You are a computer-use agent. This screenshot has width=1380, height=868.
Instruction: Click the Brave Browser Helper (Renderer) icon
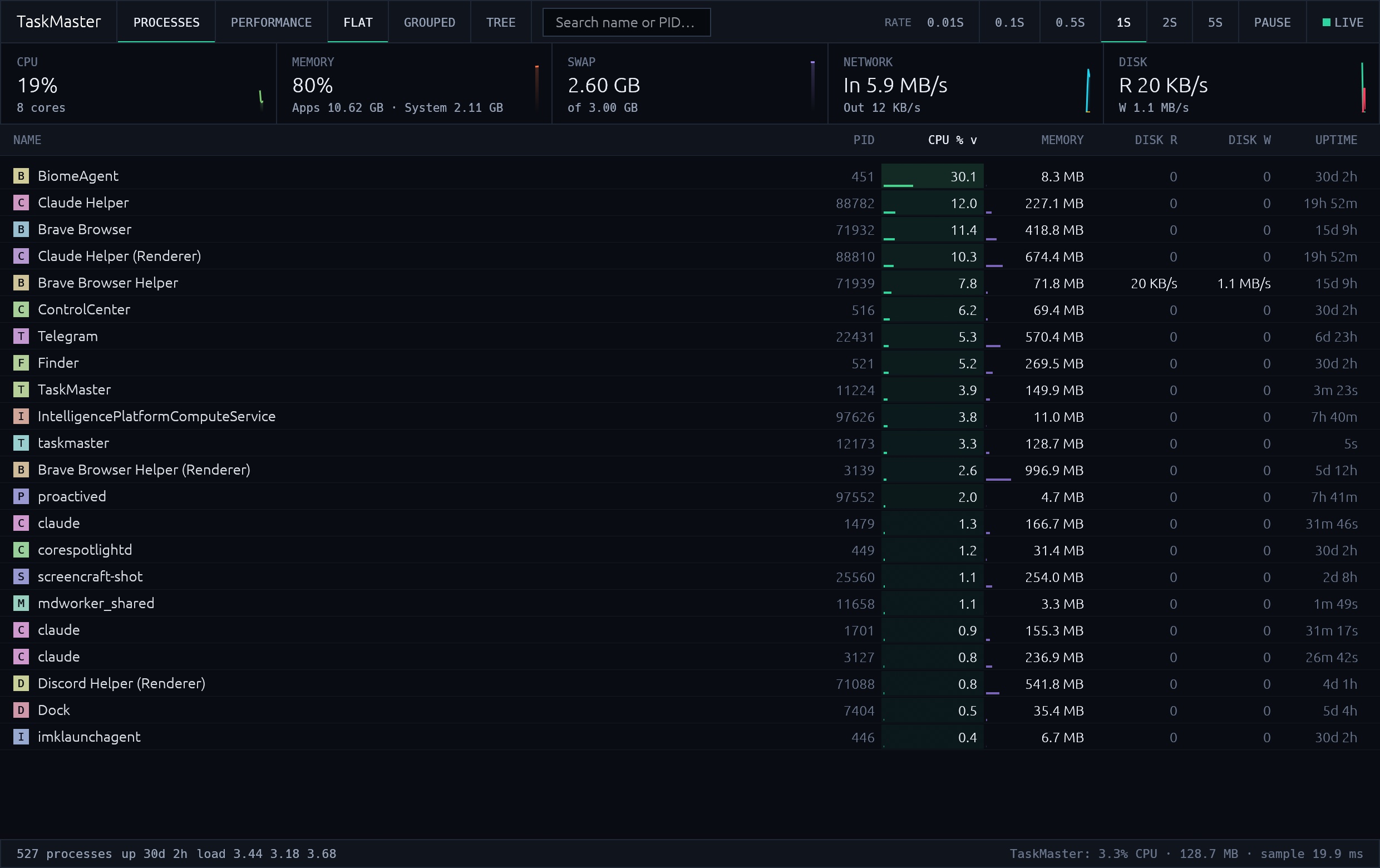point(21,470)
